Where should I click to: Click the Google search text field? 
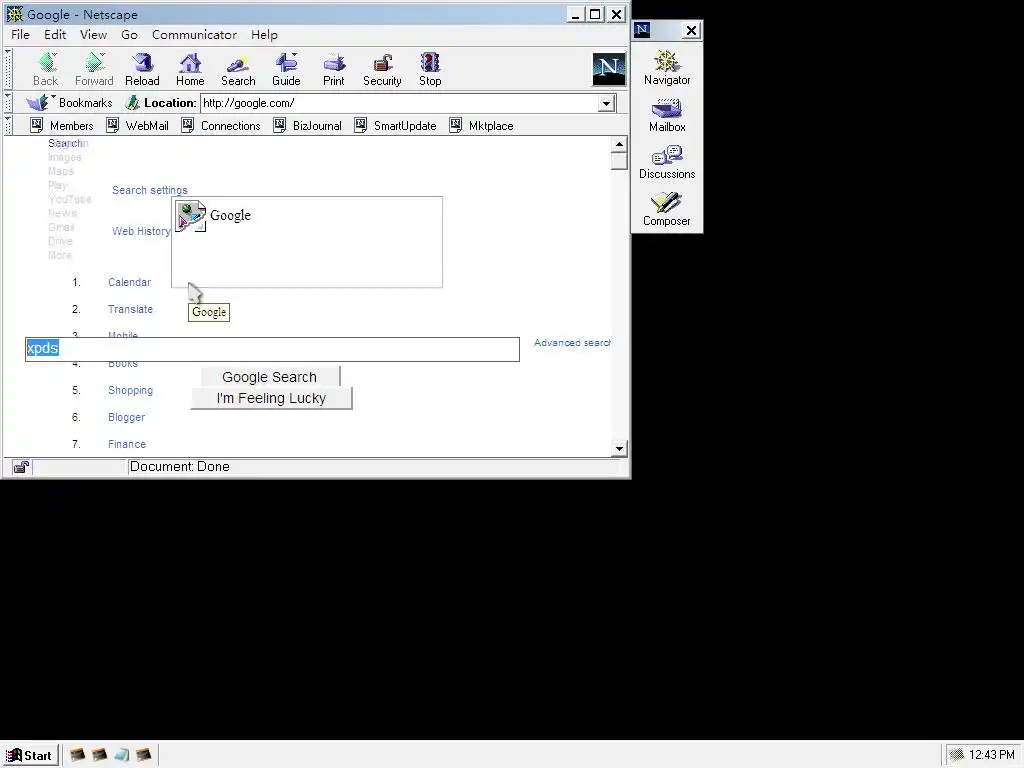[x=272, y=349]
